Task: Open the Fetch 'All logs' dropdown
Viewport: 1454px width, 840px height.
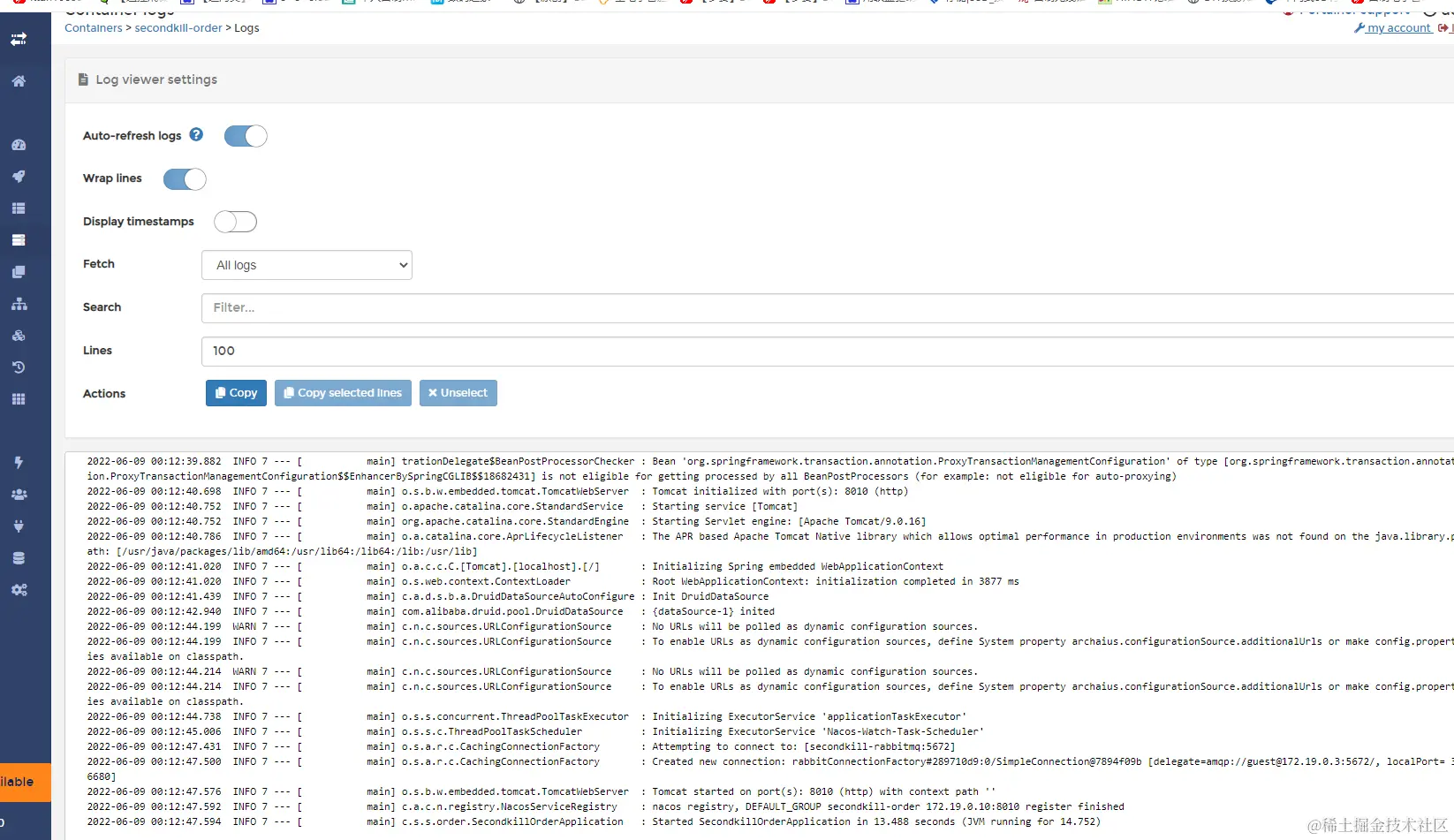Action: [x=307, y=265]
